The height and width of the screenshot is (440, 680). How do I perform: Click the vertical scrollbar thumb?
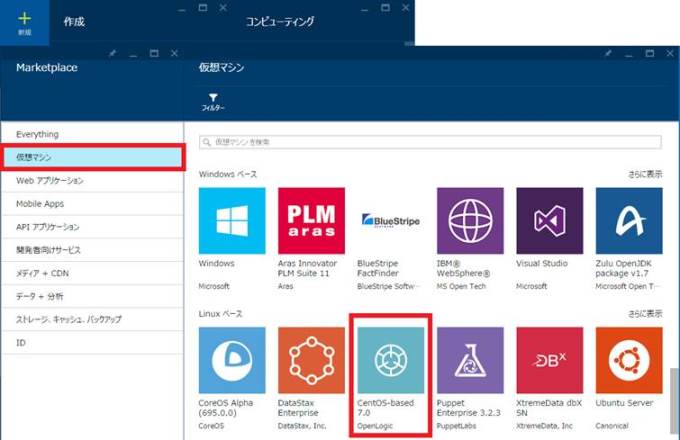pos(673,401)
